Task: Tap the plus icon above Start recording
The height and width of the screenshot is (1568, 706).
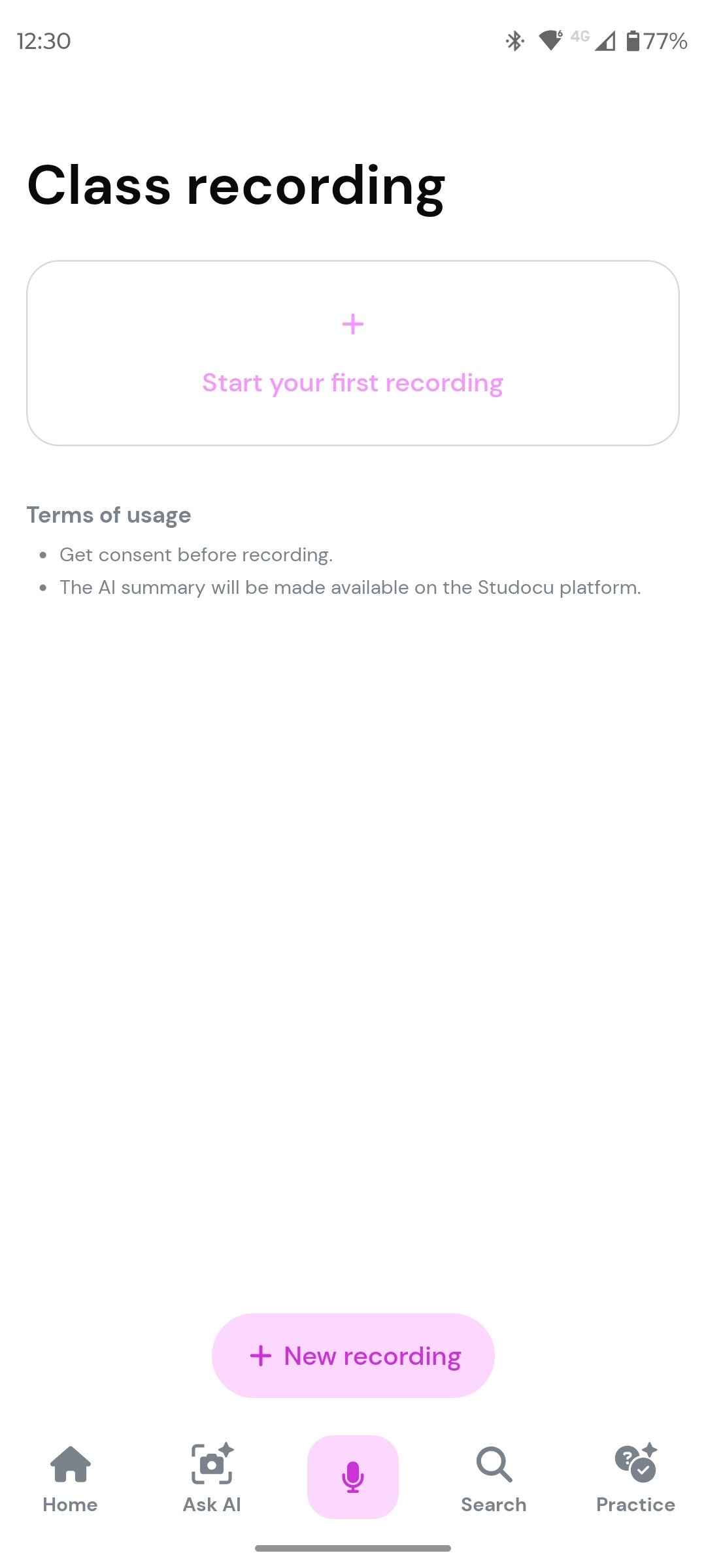Action: click(x=353, y=324)
